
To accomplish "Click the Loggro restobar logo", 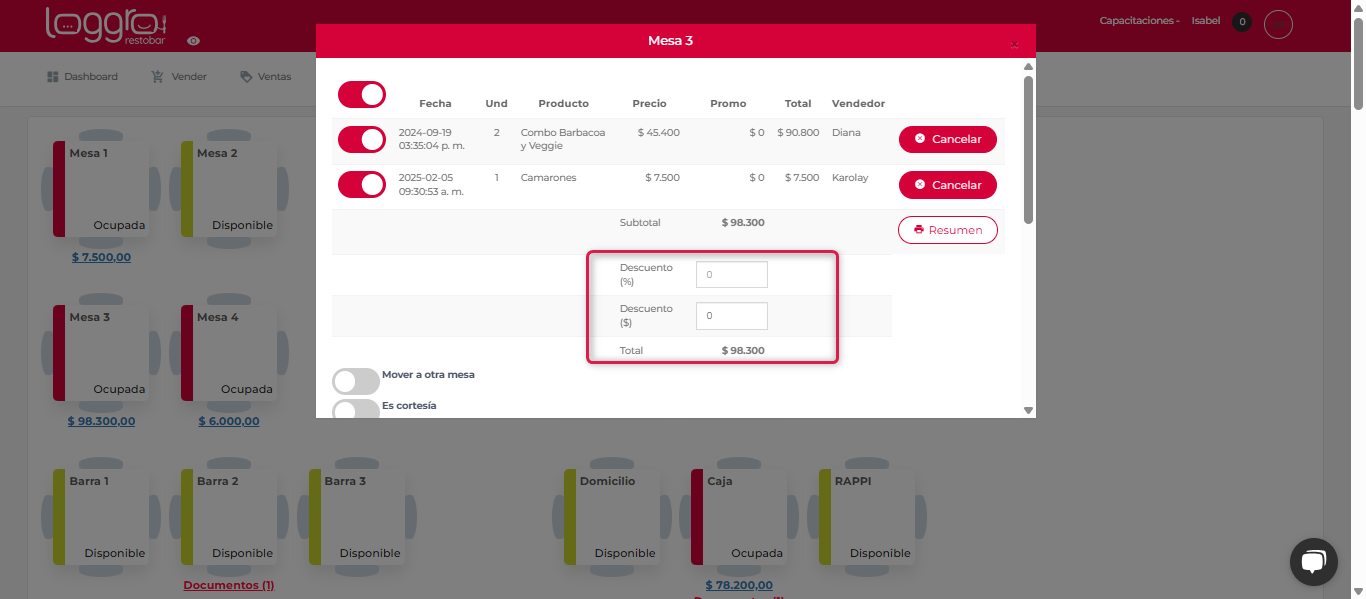I will pyautogui.click(x=106, y=25).
